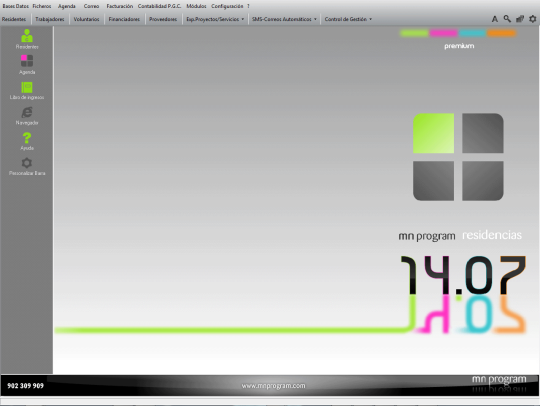
Task: Open the Contabilidad P.G.C. menu
Action: pos(159,6)
